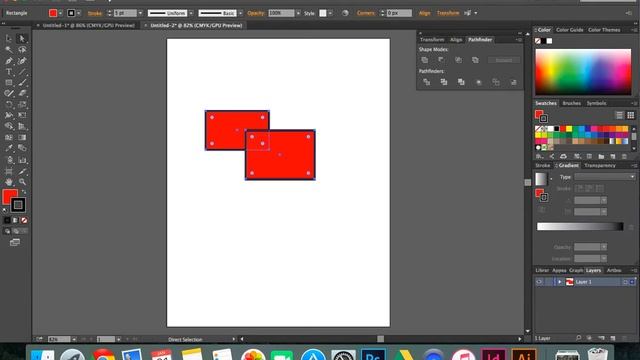Viewport: 640px width, 360px height.
Task: Set paint mode to Gradient in toolbox
Action: 16,220
